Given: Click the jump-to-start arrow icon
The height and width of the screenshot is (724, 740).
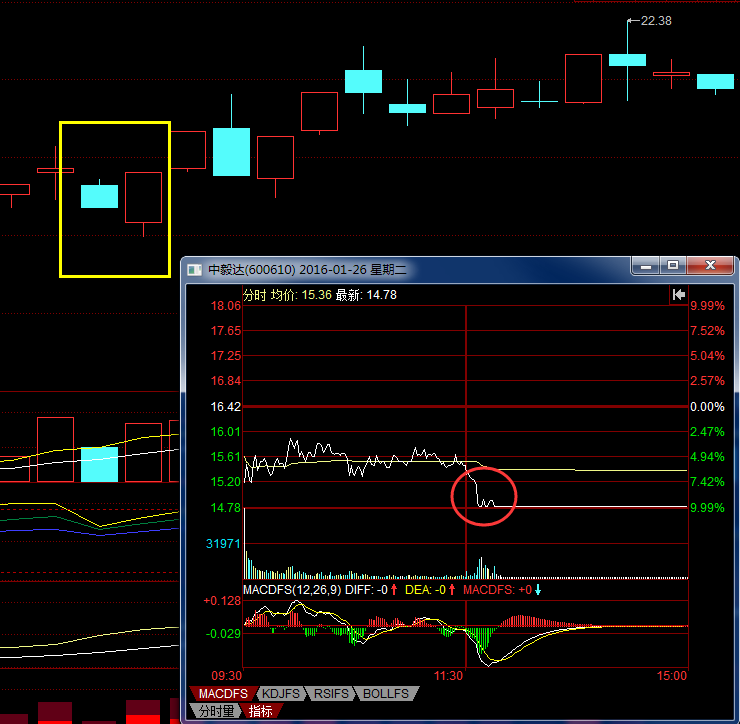Looking at the screenshot, I should 679,295.
